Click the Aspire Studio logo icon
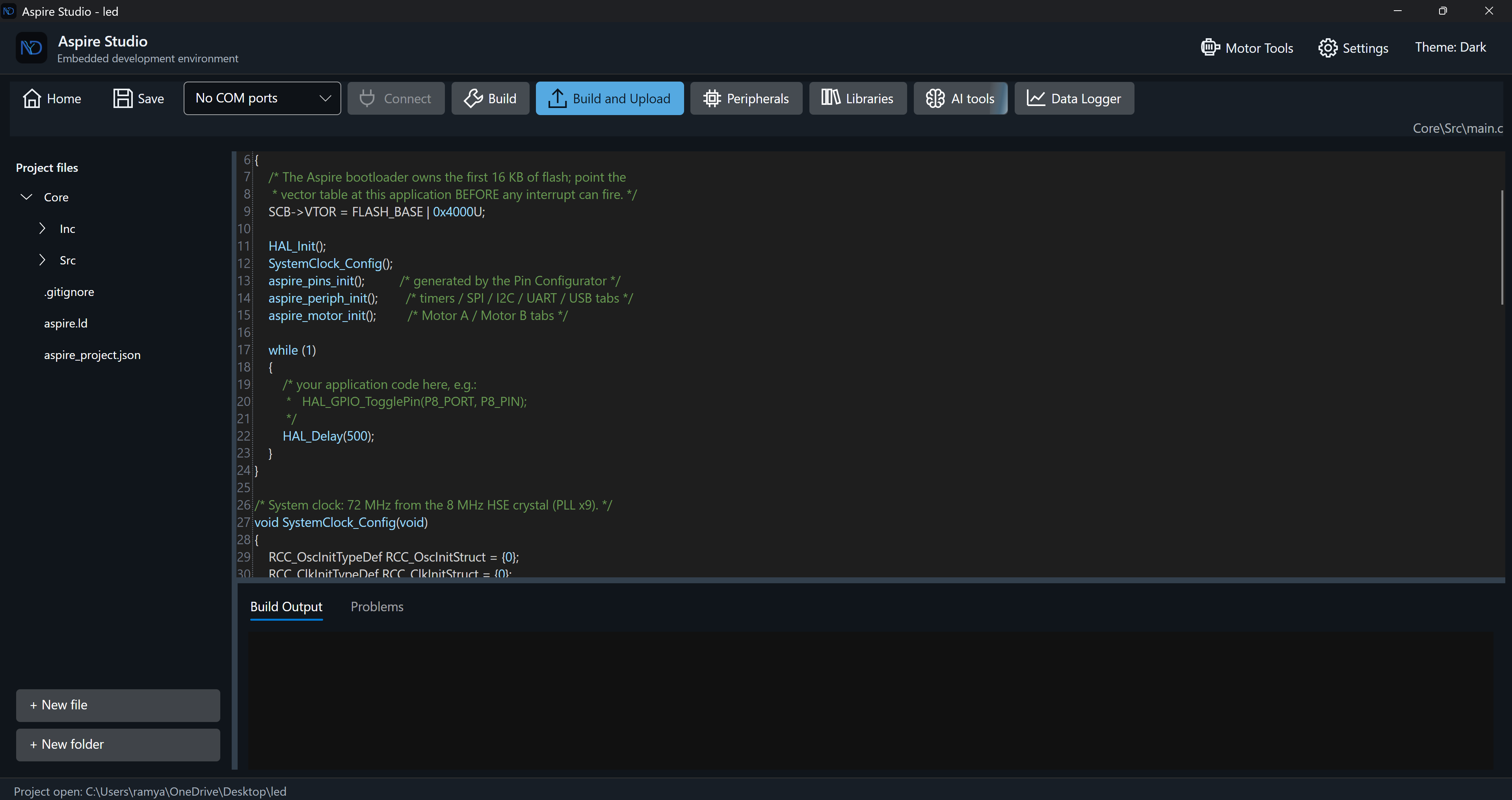 (x=31, y=48)
